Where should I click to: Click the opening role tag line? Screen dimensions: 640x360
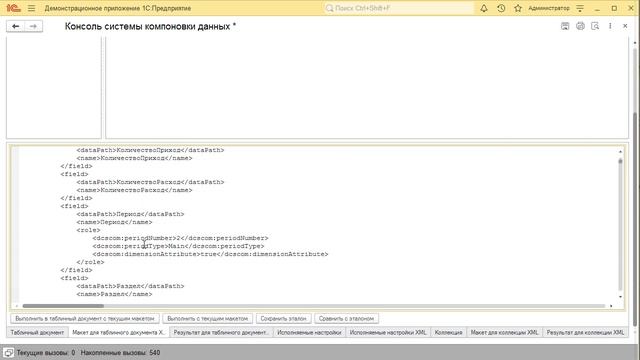coord(88,230)
